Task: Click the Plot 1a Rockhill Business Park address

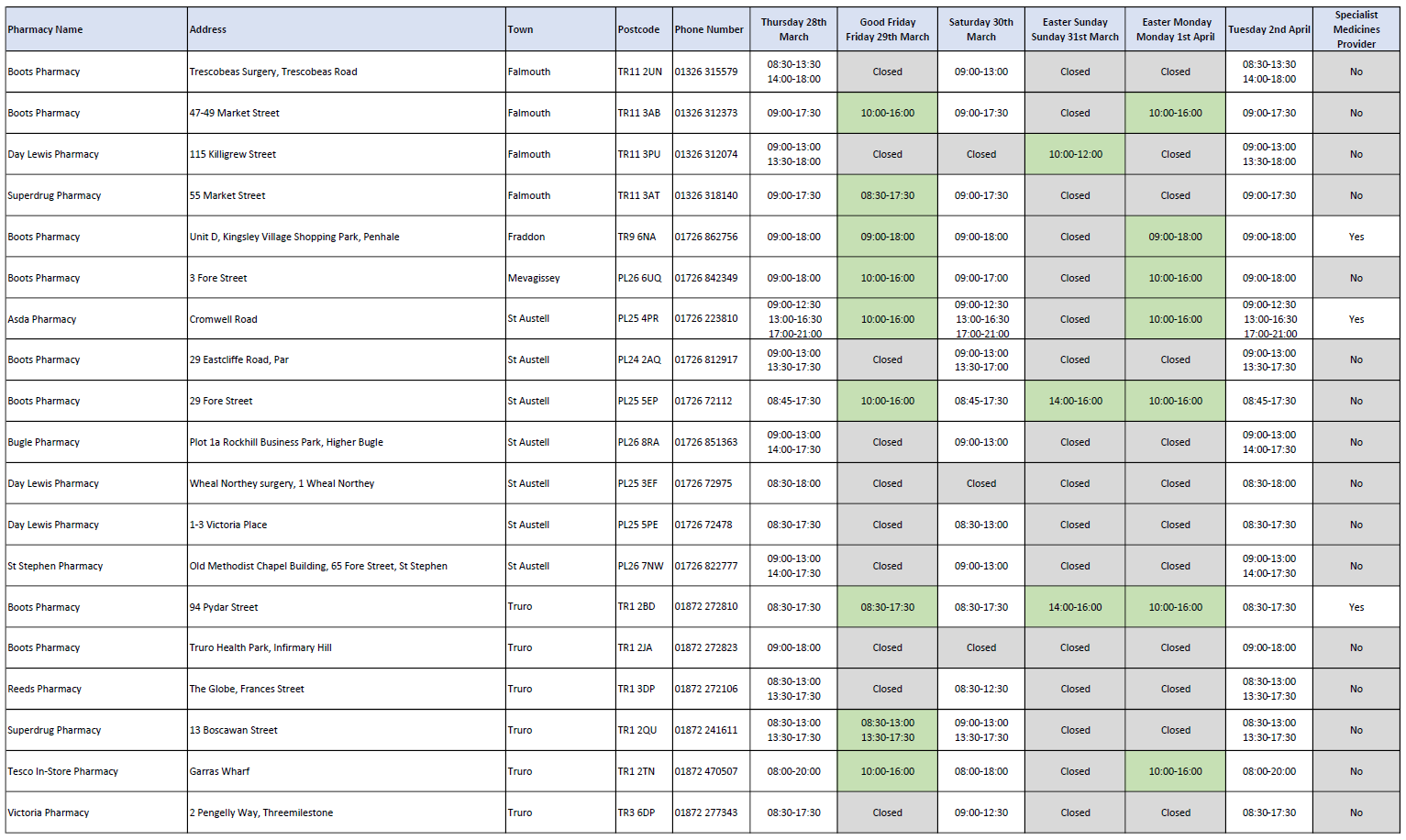Action: tap(286, 442)
